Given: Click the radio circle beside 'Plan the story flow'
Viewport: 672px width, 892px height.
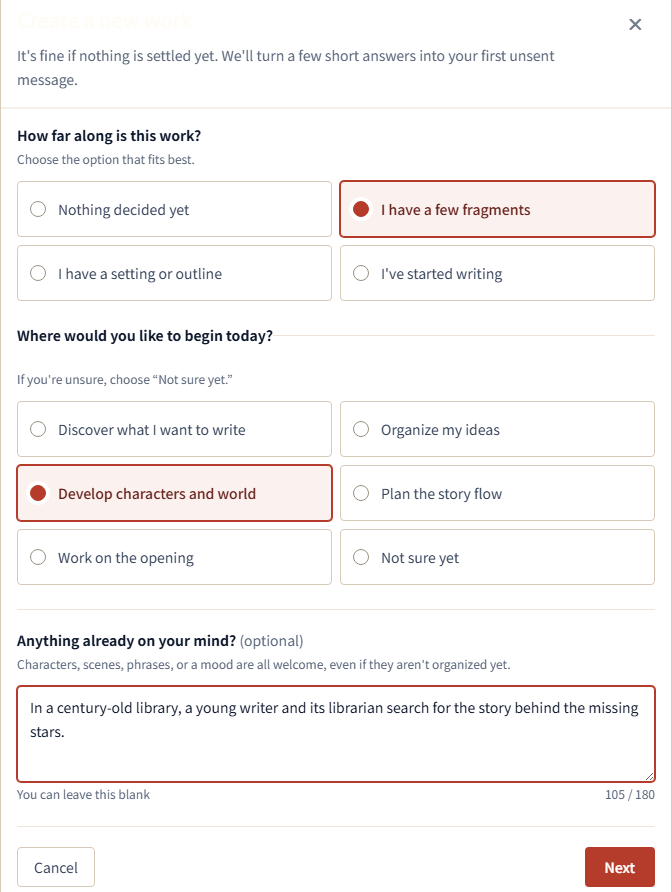Looking at the screenshot, I should pyautogui.click(x=361, y=493).
